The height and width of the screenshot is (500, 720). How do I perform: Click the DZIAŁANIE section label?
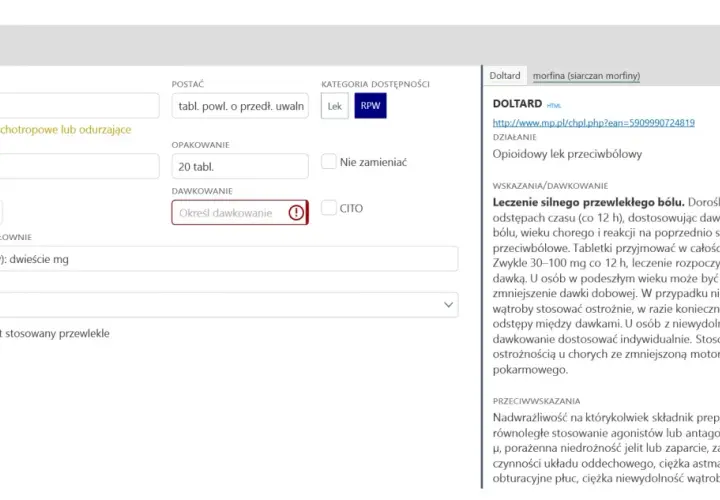pos(514,137)
